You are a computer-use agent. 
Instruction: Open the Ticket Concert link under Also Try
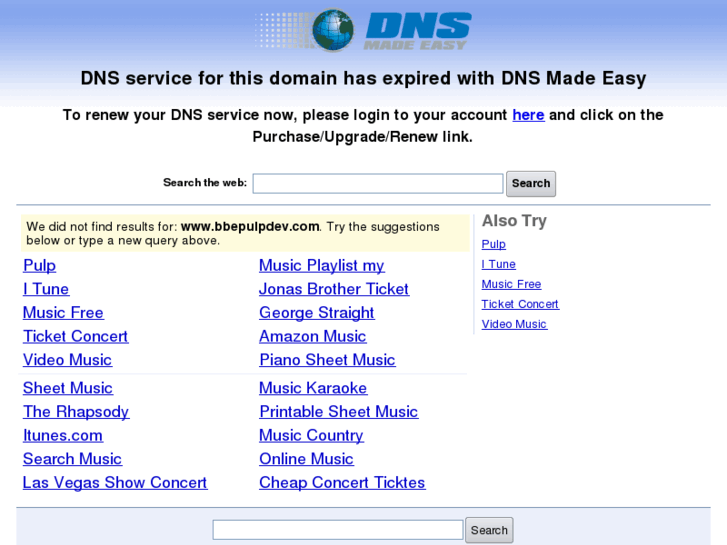[520, 304]
